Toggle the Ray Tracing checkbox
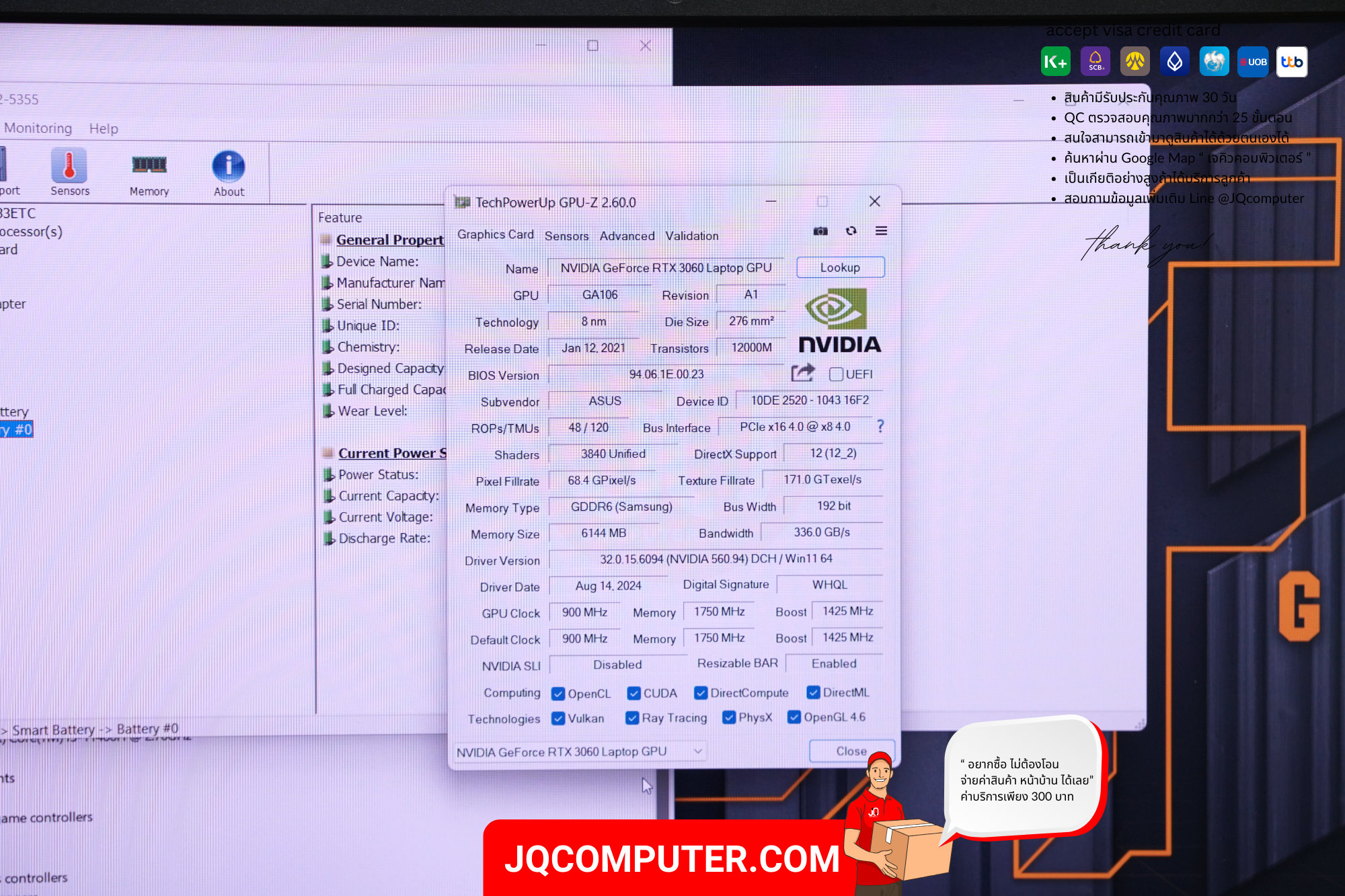 pyautogui.click(x=632, y=718)
